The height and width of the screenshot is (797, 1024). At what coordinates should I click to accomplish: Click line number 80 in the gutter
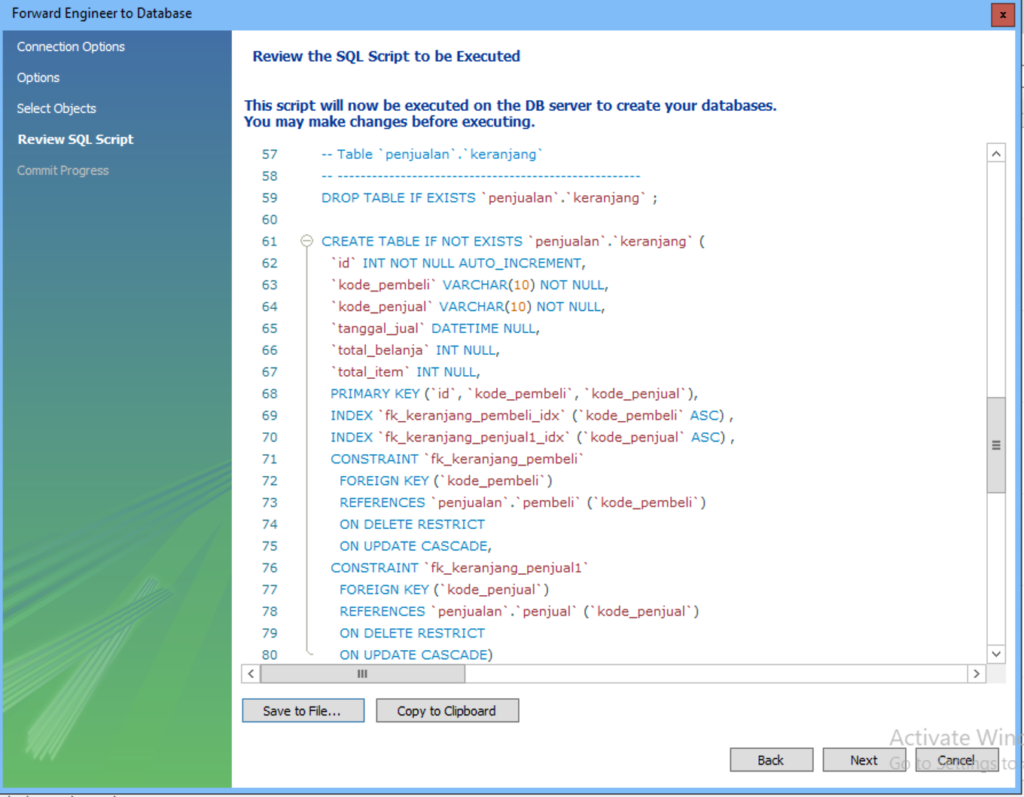coord(270,655)
